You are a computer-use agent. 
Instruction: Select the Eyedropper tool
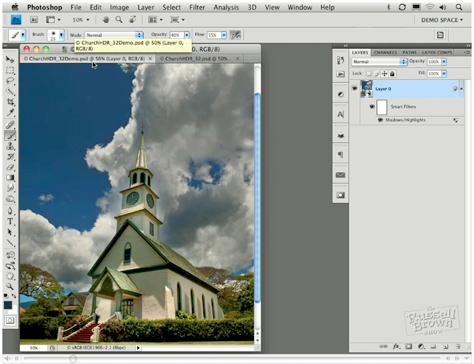(x=10, y=113)
